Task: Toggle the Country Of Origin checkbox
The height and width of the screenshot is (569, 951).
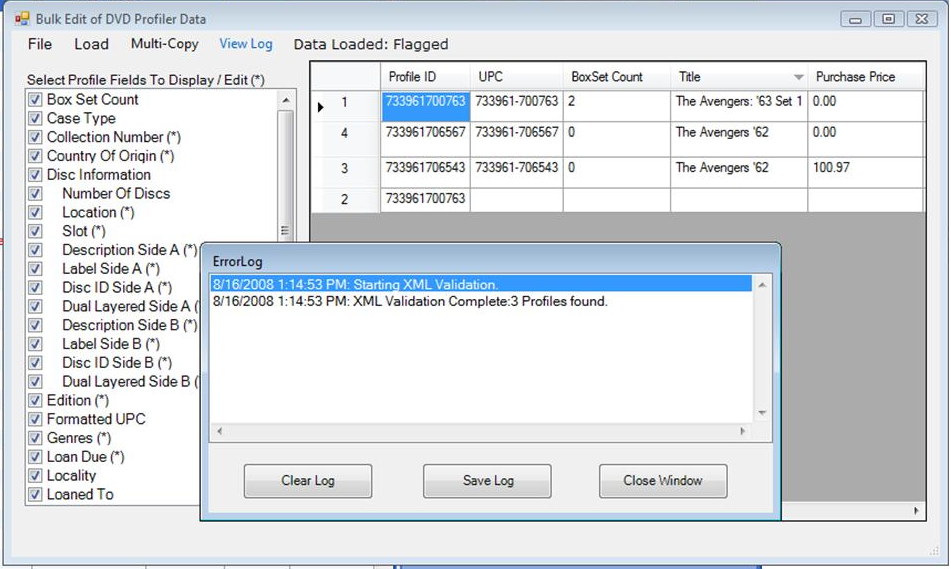Action: point(35,156)
